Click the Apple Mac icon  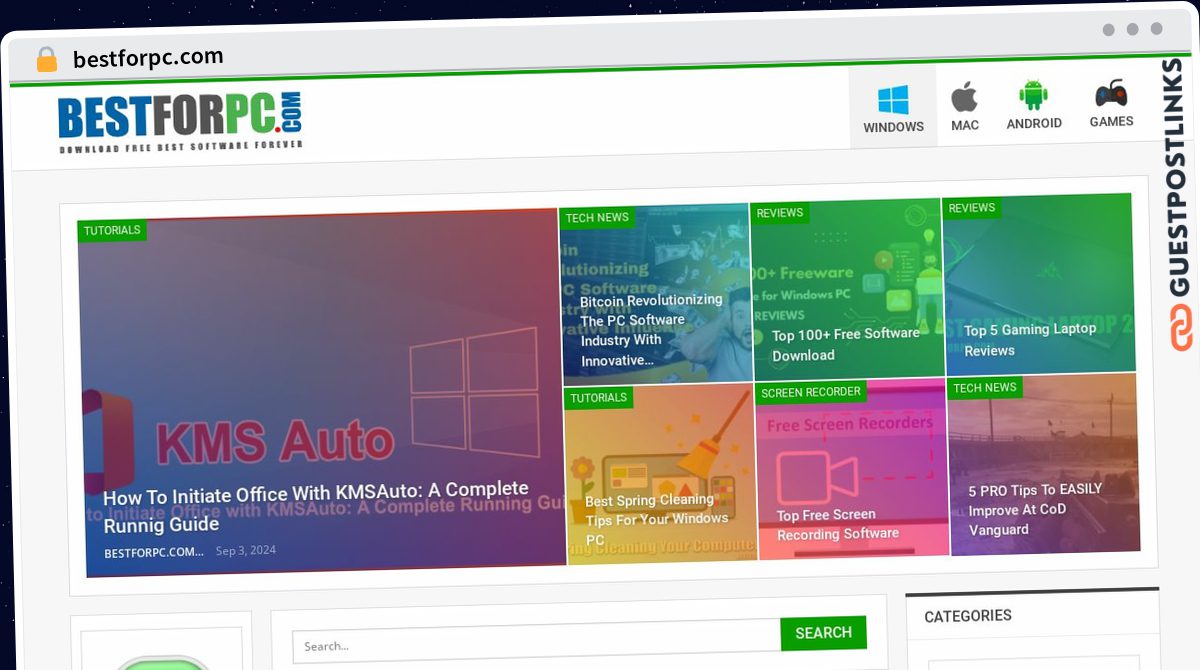[964, 98]
